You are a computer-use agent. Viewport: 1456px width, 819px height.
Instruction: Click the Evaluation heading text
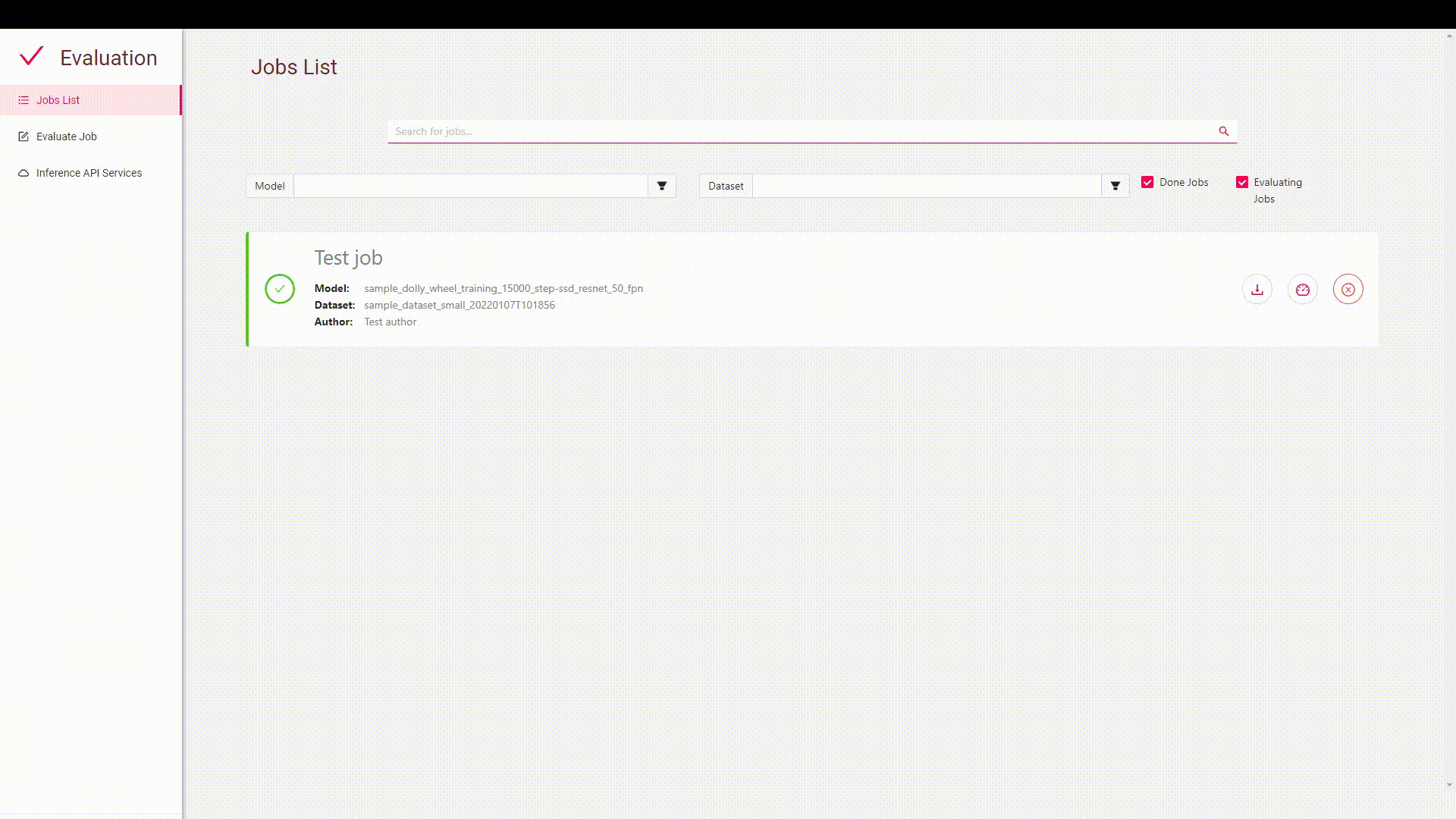tap(108, 58)
